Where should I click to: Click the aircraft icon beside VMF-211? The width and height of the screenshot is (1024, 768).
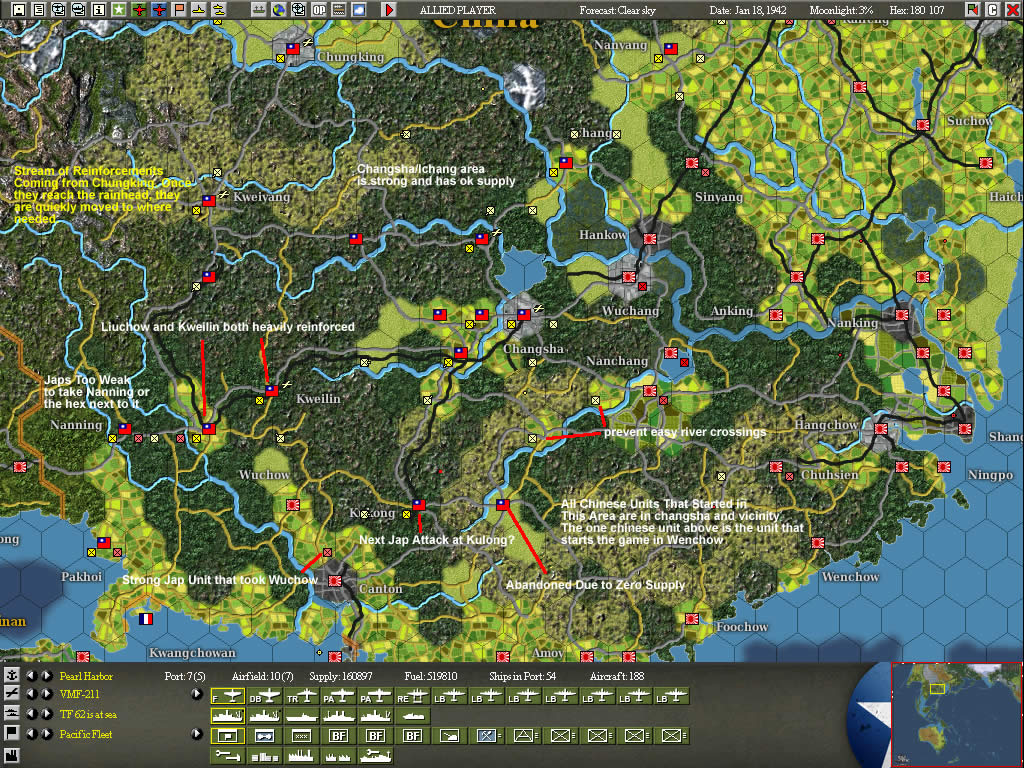click(11, 694)
